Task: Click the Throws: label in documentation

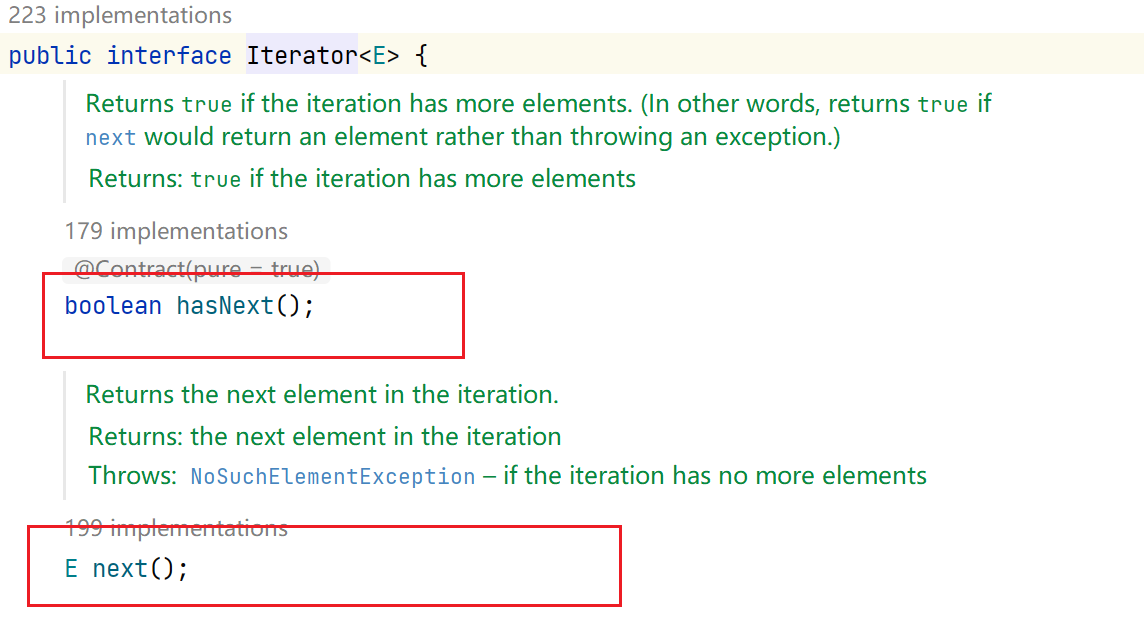Action: (x=132, y=476)
